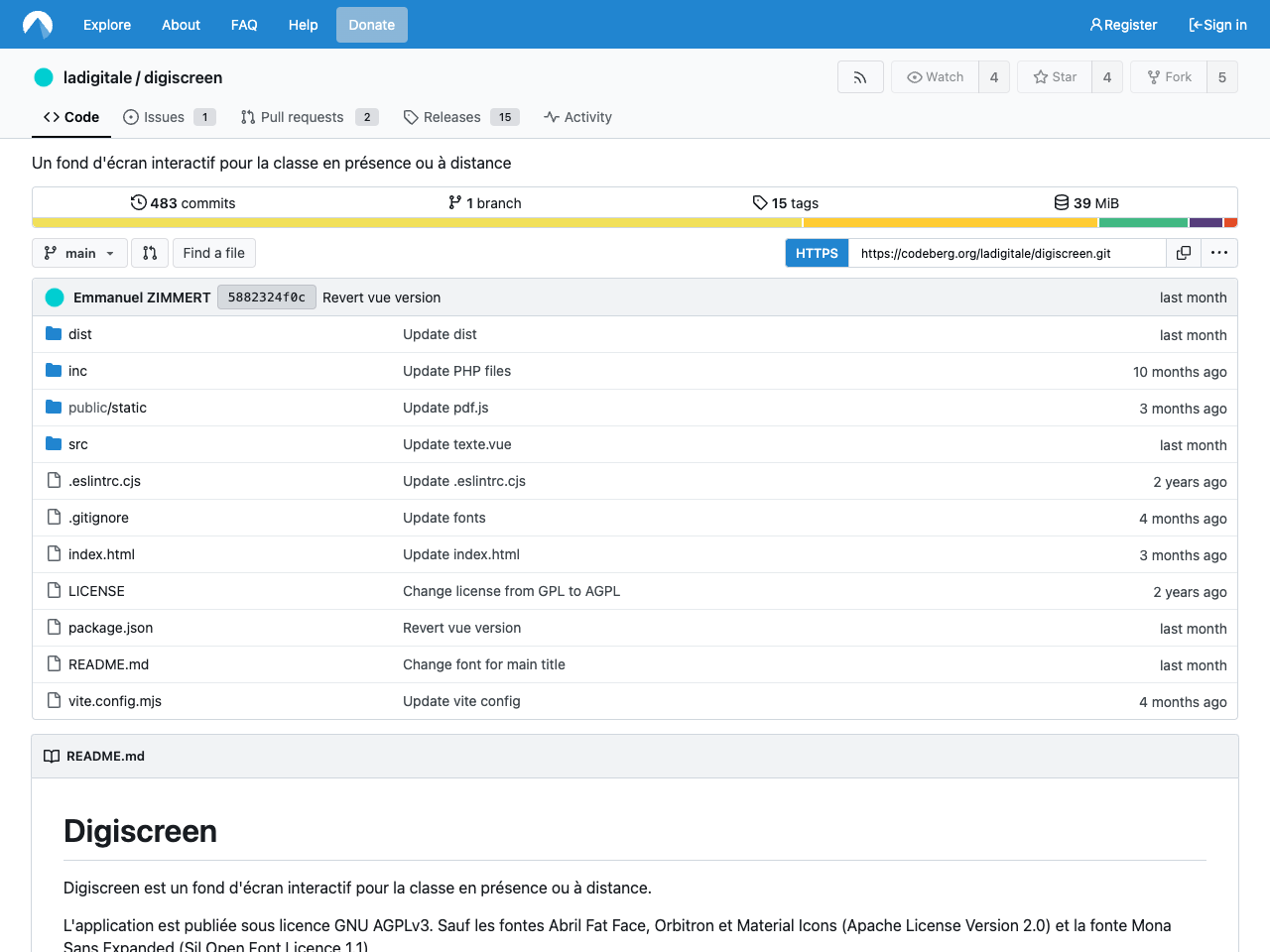The height and width of the screenshot is (952, 1270).
Task: Click the Fork button
Action: pos(1169,77)
